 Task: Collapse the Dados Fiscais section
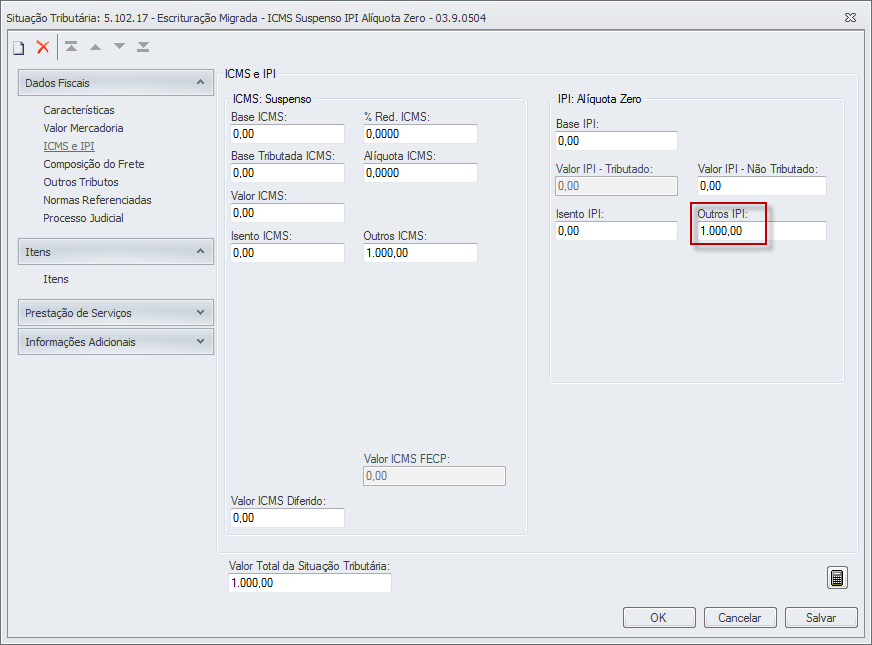coord(201,83)
